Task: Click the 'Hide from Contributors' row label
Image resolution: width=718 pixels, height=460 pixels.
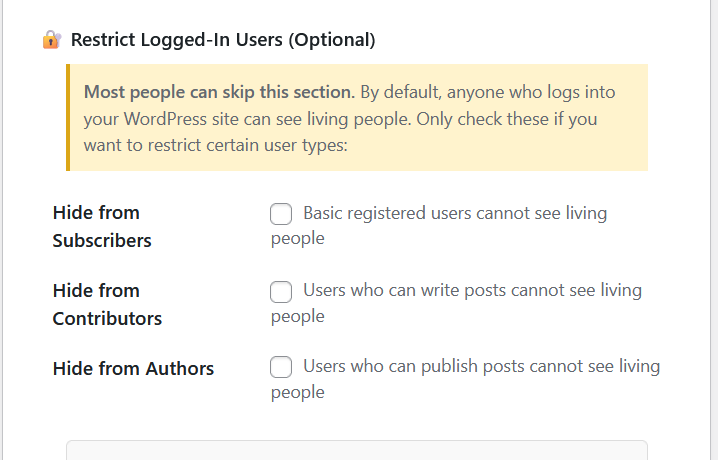Action: pyautogui.click(x=106, y=304)
